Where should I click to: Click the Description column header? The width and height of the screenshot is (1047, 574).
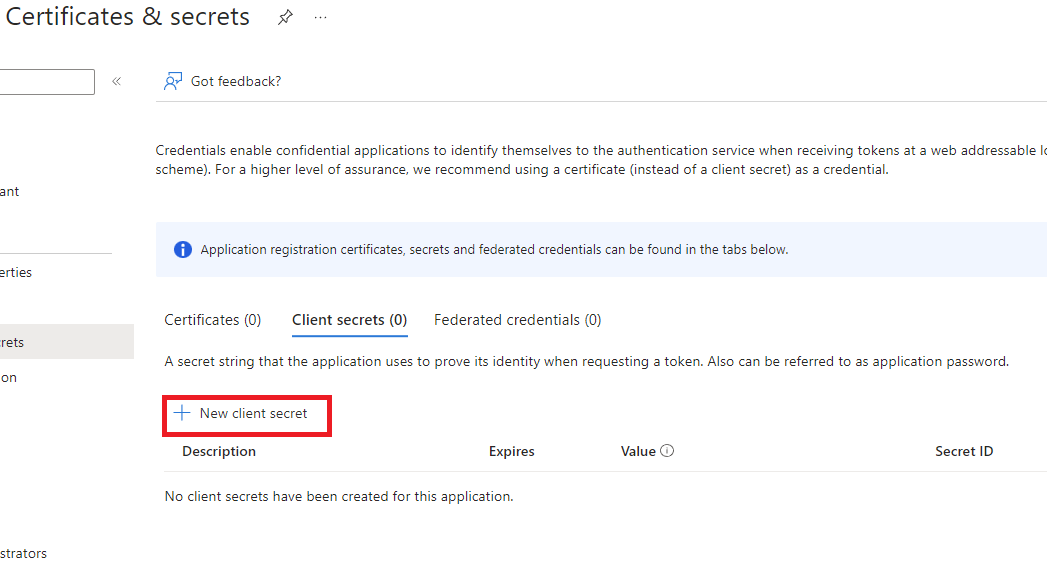click(219, 451)
